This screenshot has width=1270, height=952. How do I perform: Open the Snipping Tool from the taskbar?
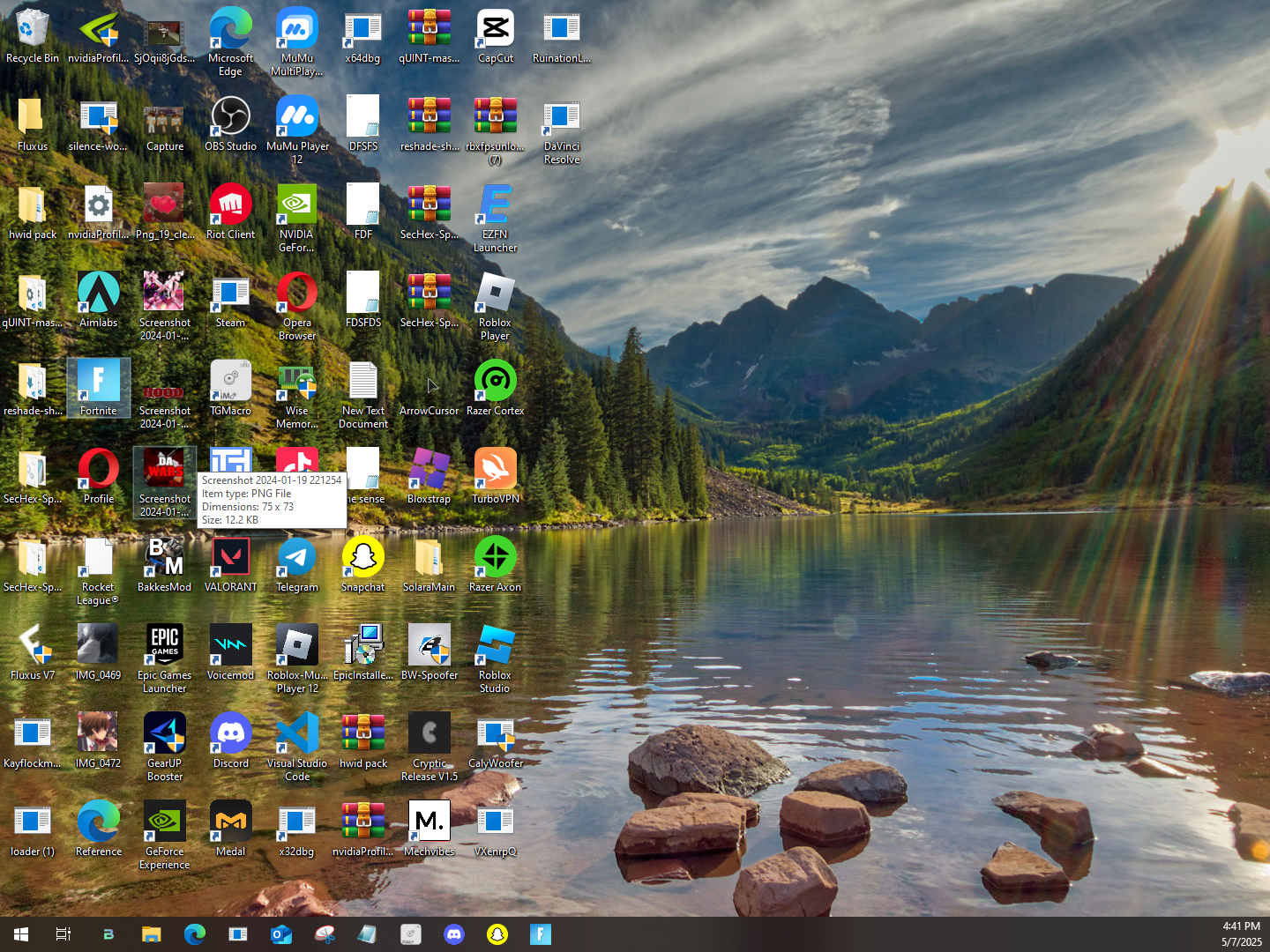(325, 934)
